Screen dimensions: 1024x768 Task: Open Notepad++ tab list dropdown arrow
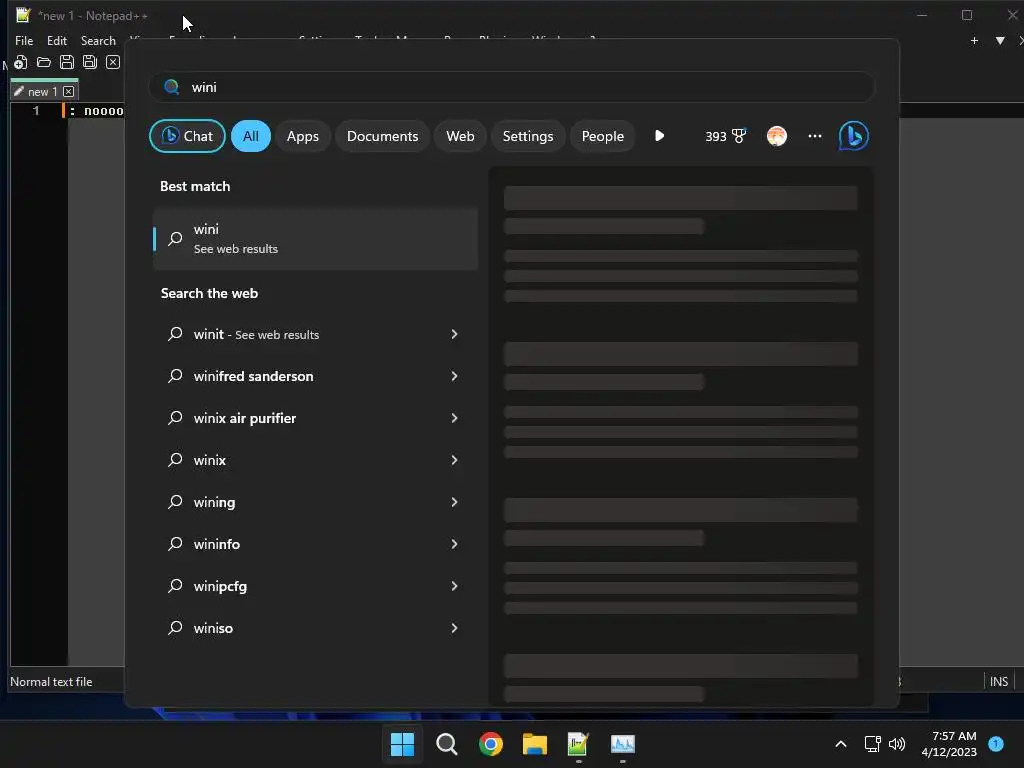click(x=1000, y=40)
